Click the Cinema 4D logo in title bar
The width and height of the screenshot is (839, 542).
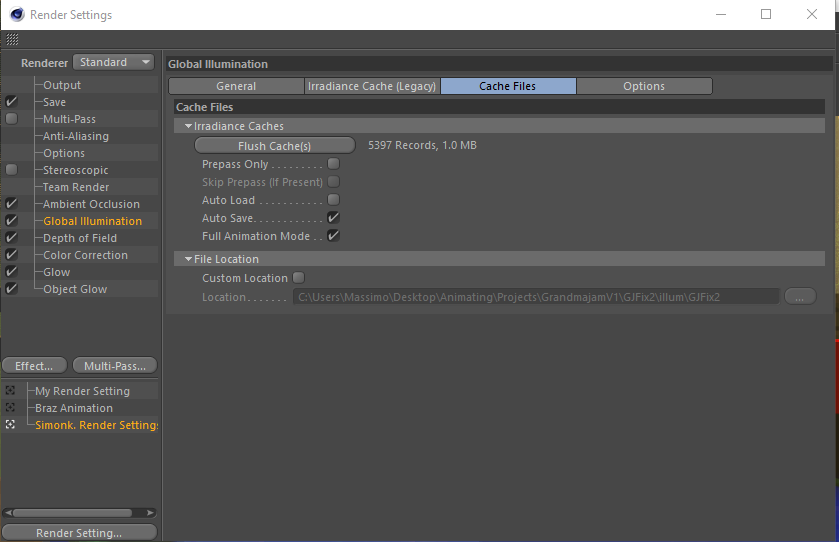[17, 14]
